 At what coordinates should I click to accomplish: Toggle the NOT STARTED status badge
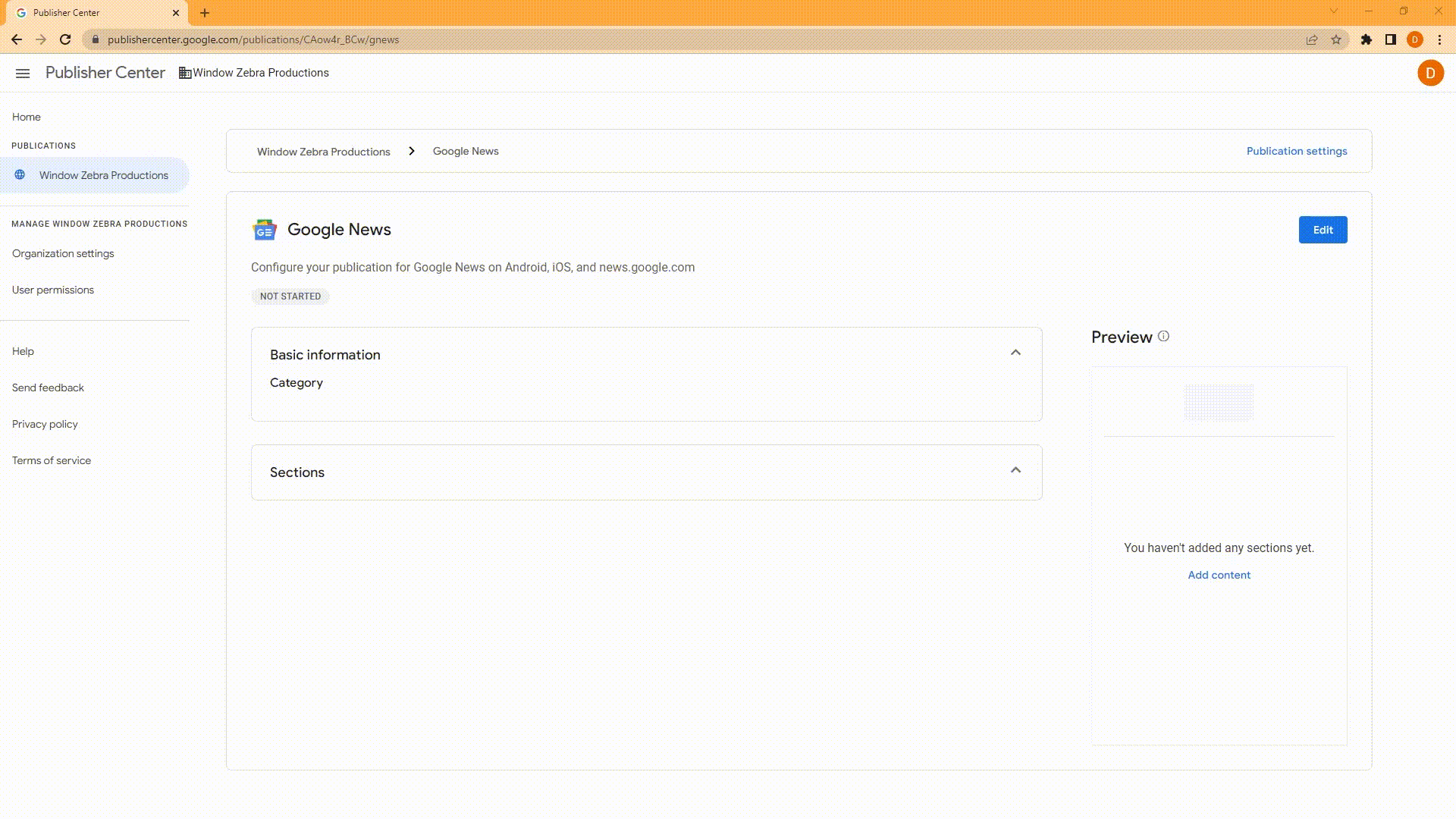click(290, 296)
